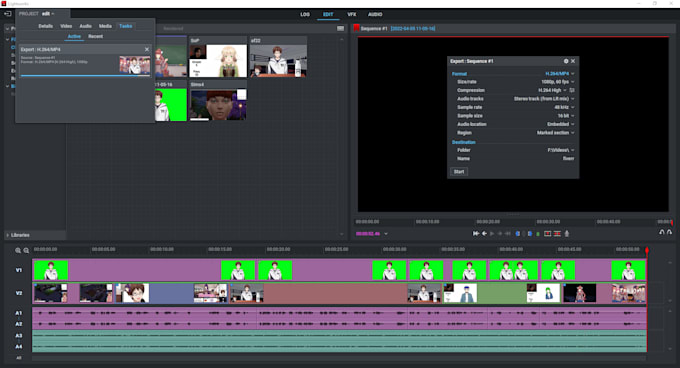
Task: Select the first green-screen clip on V1
Action: click(x=51, y=270)
